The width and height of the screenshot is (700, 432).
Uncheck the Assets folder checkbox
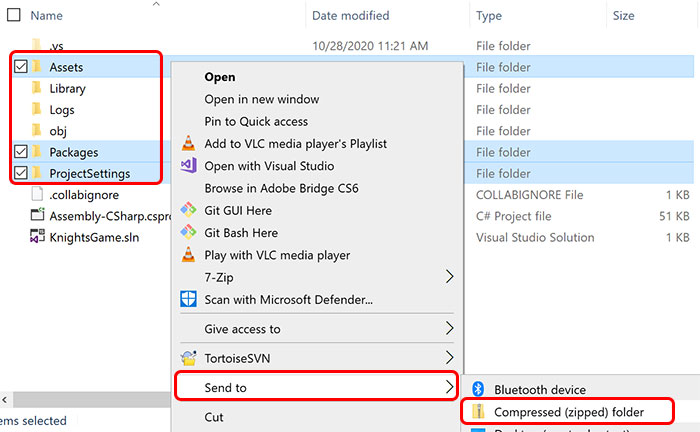21,66
